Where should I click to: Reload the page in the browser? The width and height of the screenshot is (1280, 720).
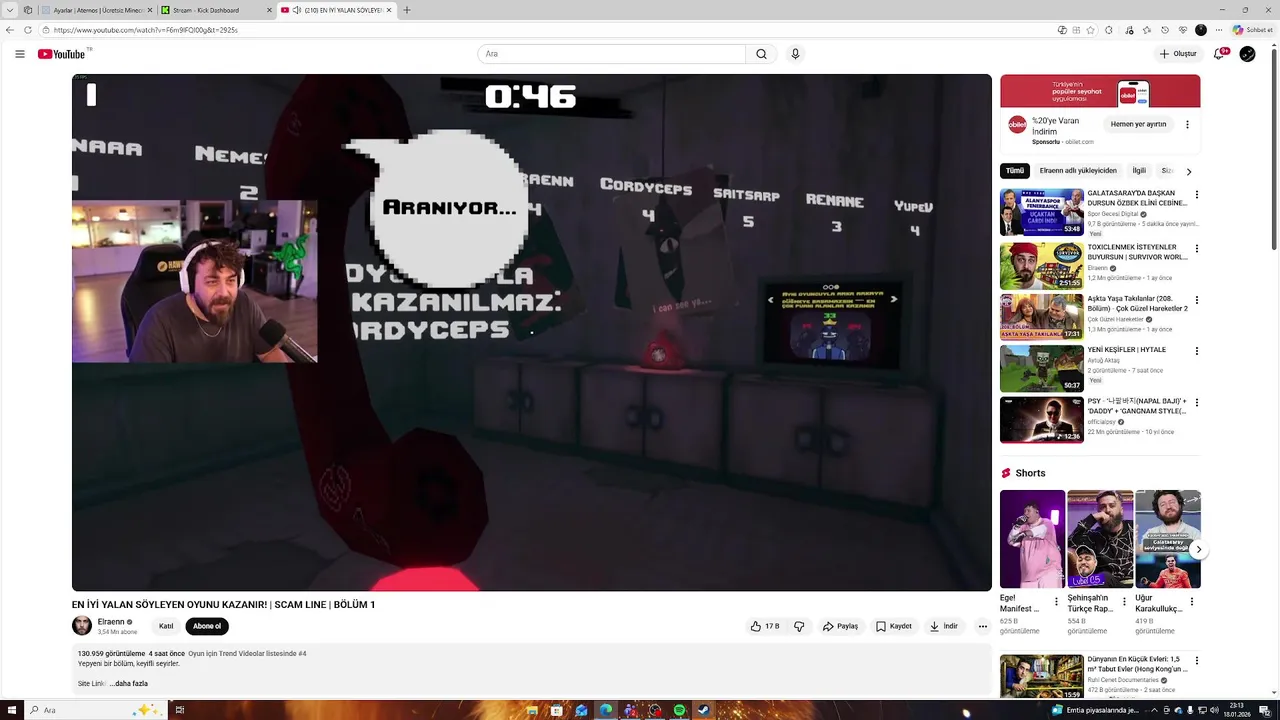[27, 30]
